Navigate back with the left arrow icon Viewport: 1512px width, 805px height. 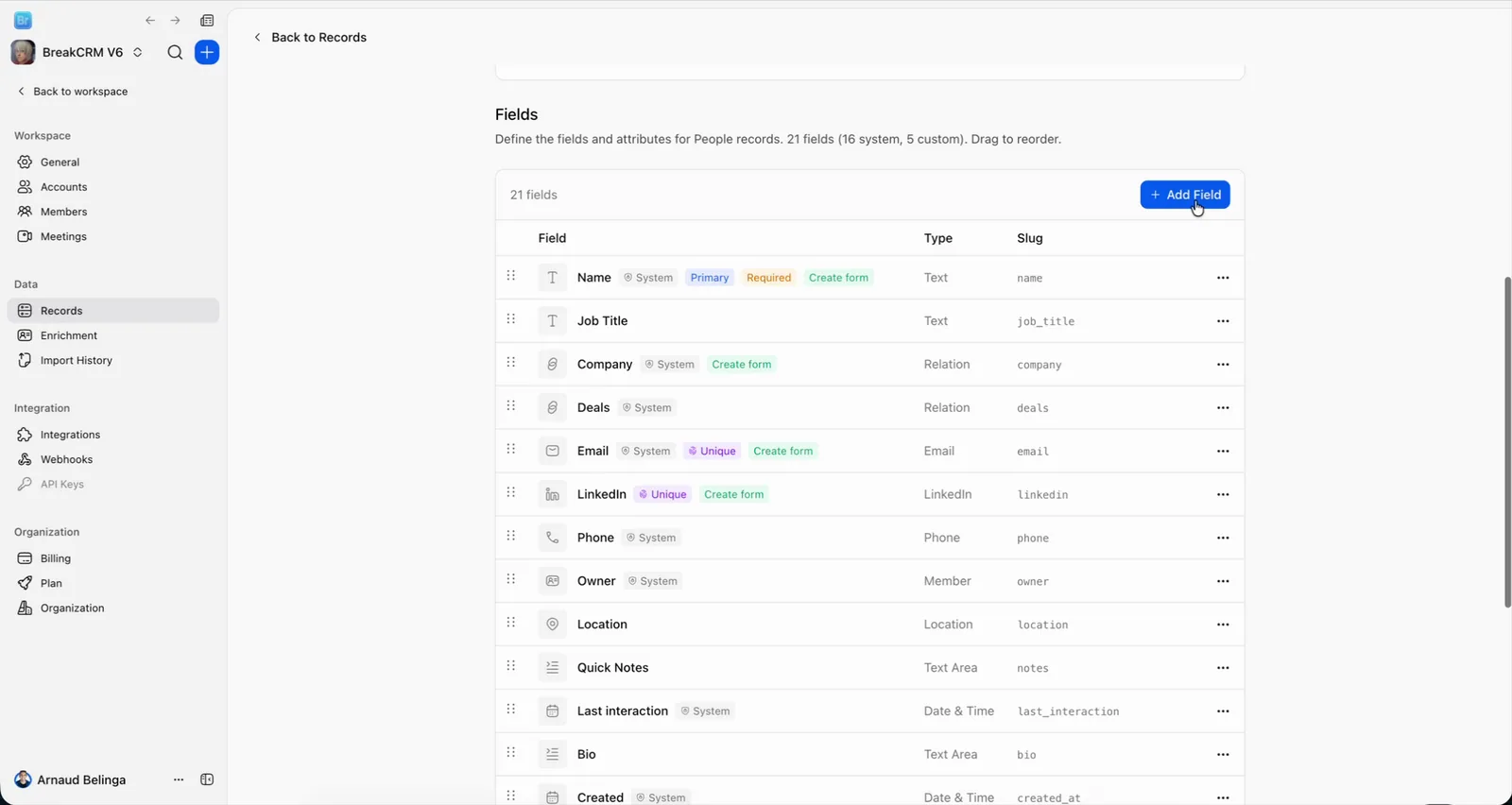150,20
